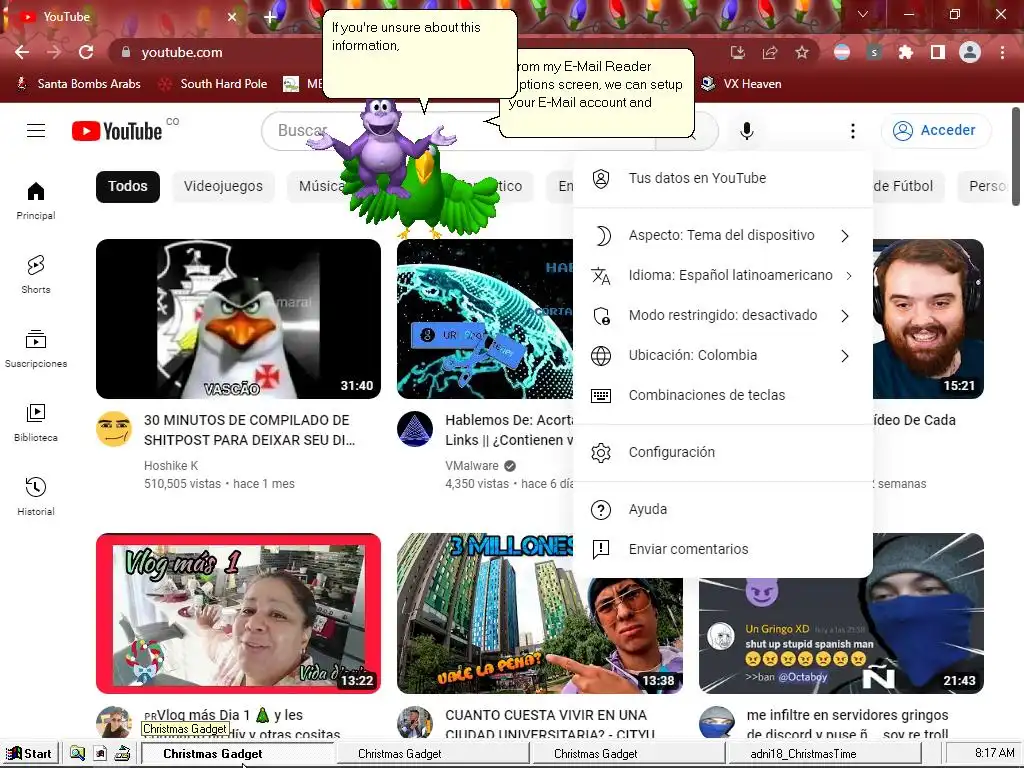Screen dimensions: 1024x768
Task: Open the YouTube hamburger guide menu
Action: [x=36, y=131]
